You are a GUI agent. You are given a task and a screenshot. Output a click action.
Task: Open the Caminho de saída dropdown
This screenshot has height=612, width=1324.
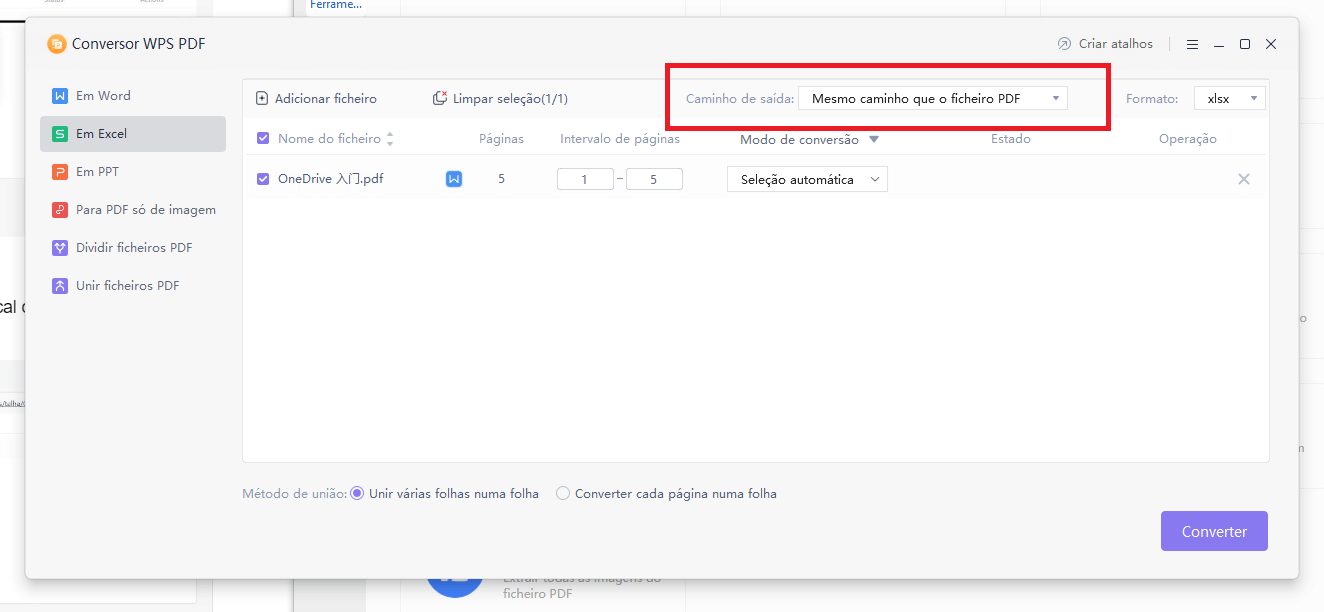933,98
